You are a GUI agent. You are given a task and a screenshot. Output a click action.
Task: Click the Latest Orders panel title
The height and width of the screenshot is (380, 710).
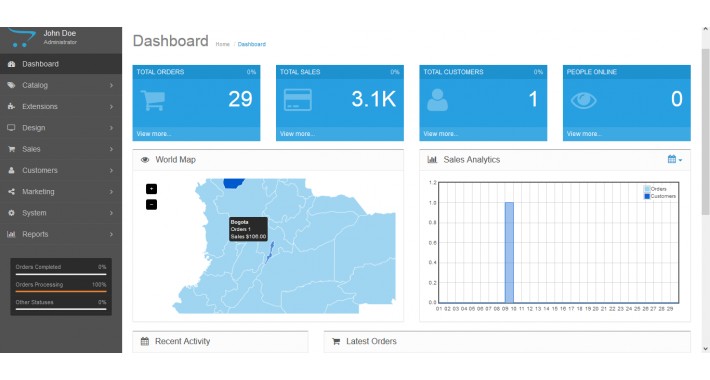tap(371, 342)
